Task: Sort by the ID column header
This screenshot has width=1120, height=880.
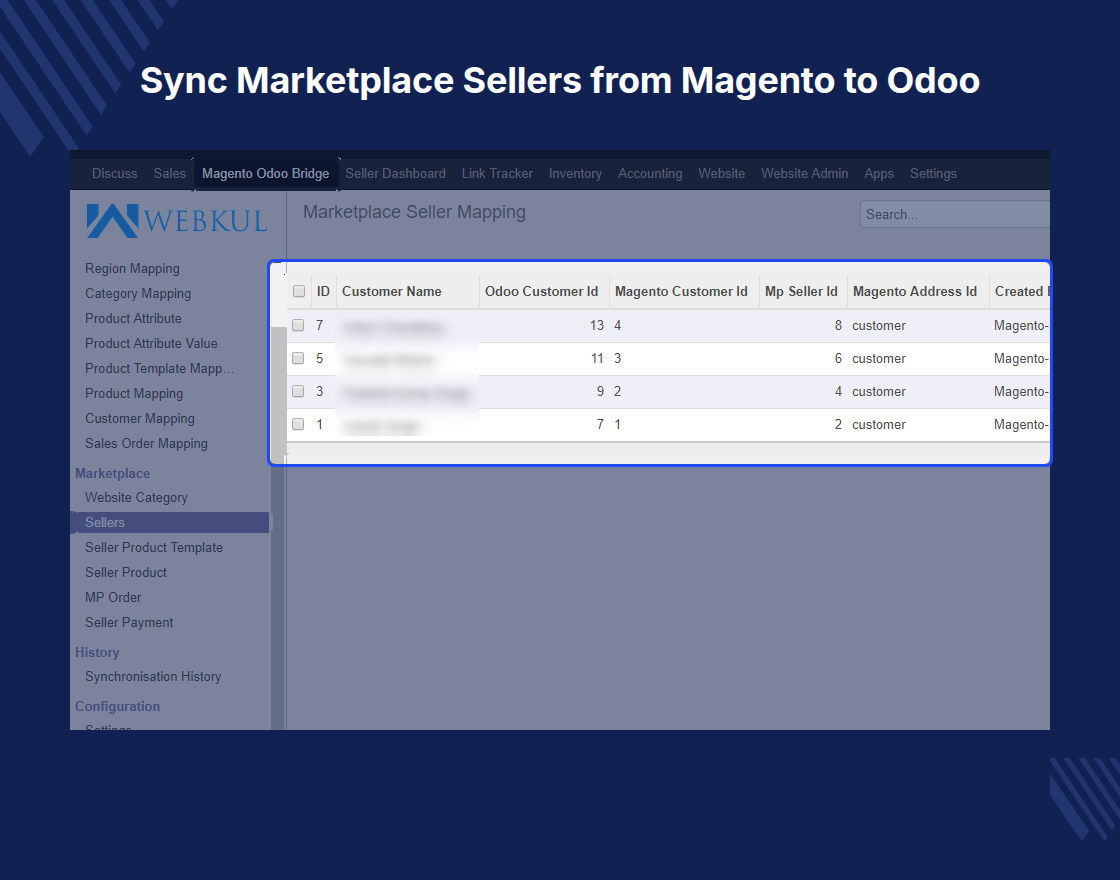Action: (x=323, y=291)
